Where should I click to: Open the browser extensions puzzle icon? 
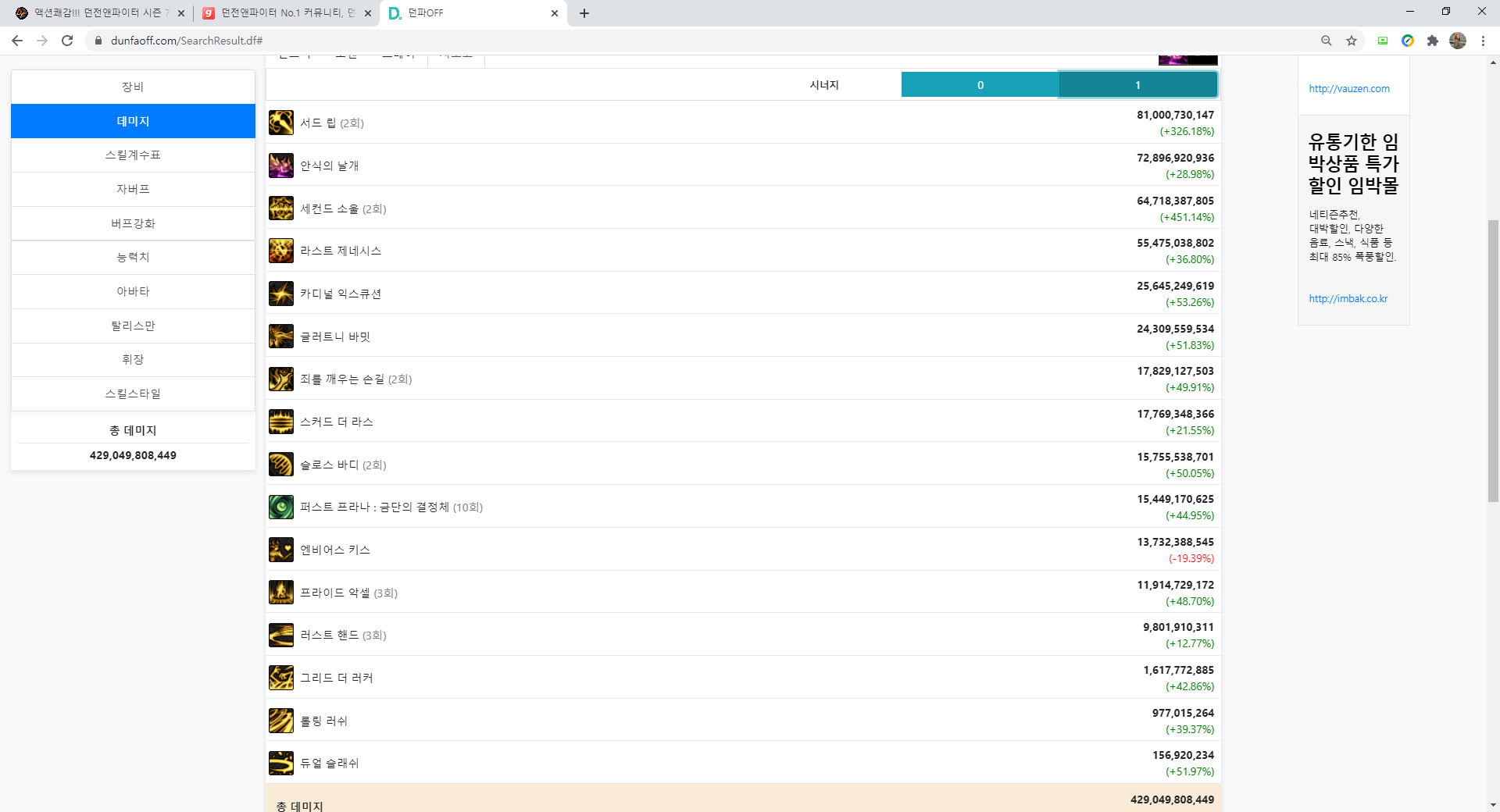[x=1433, y=41]
